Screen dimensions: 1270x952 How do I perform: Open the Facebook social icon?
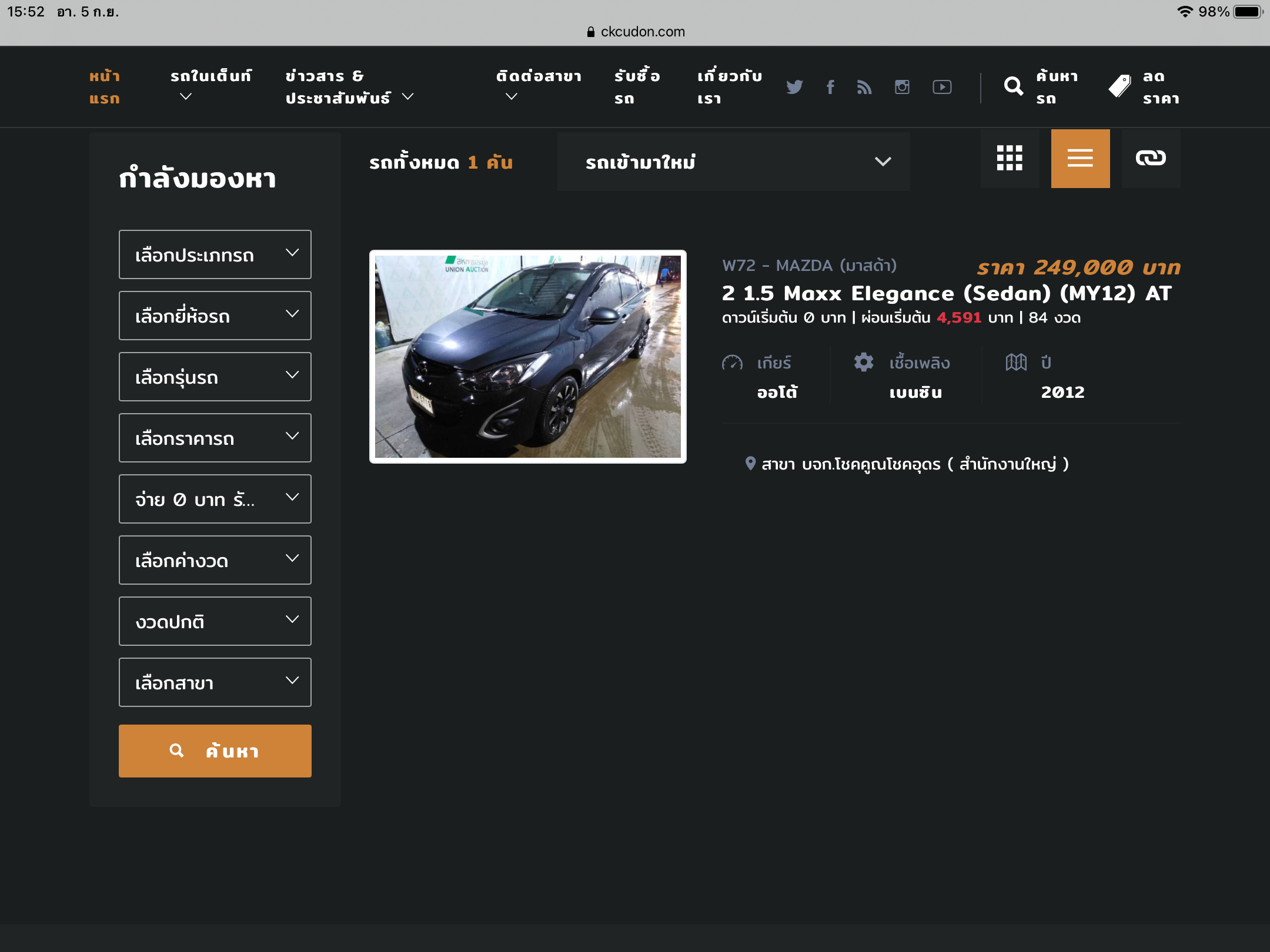click(830, 87)
